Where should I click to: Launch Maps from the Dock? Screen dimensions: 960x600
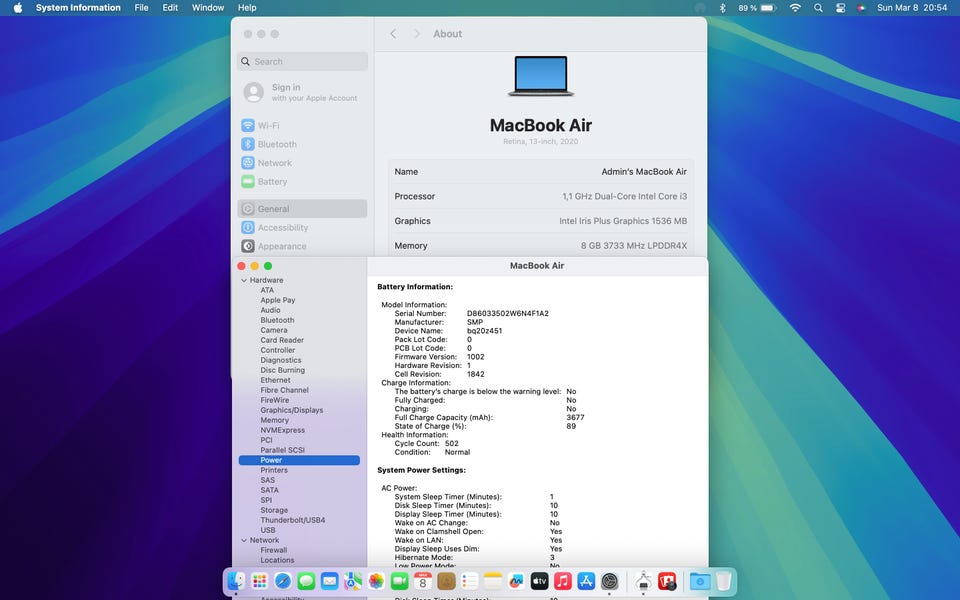(x=353, y=580)
